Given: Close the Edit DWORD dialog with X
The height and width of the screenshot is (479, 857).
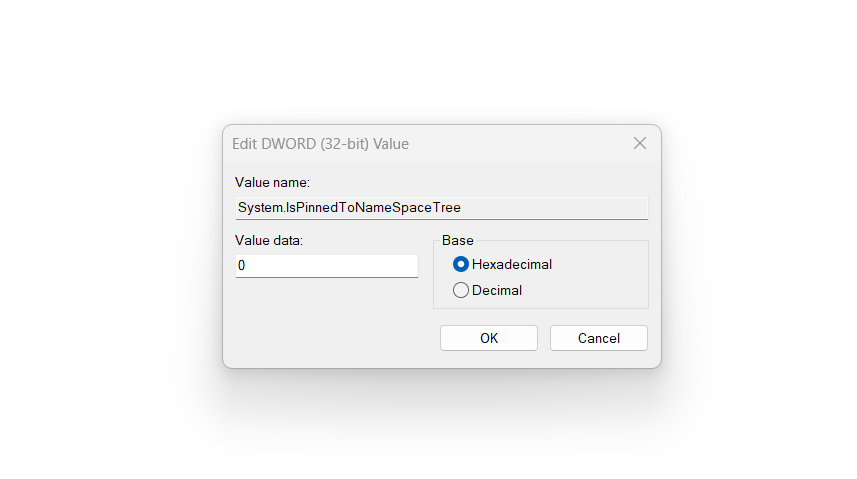Looking at the screenshot, I should 640,144.
